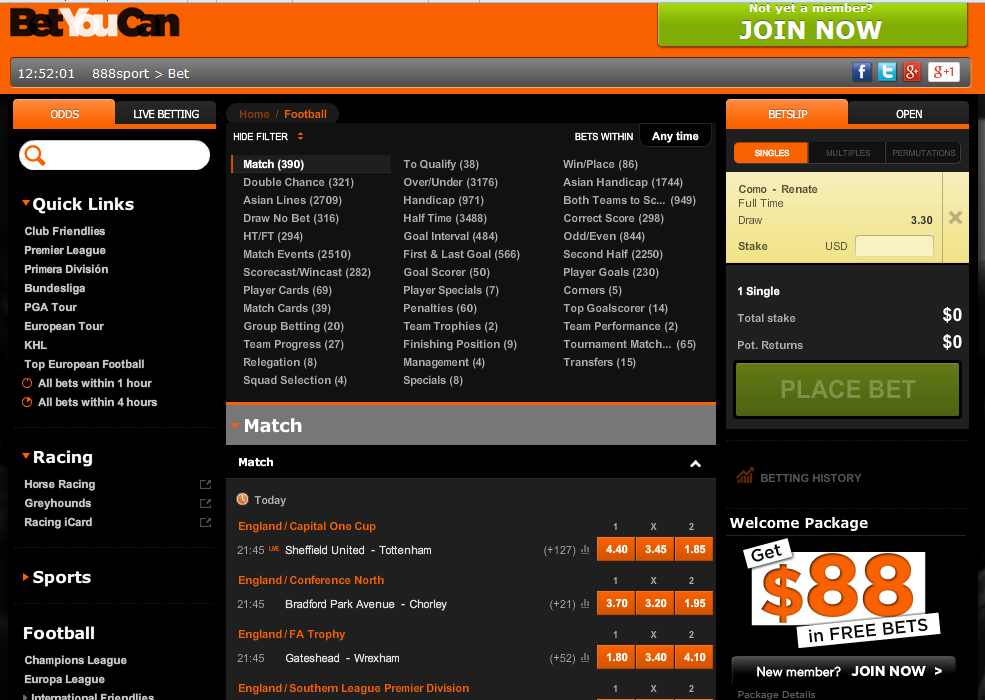The height and width of the screenshot is (700, 985).
Task: Click the clock icon next to Today
Action: coord(242,500)
